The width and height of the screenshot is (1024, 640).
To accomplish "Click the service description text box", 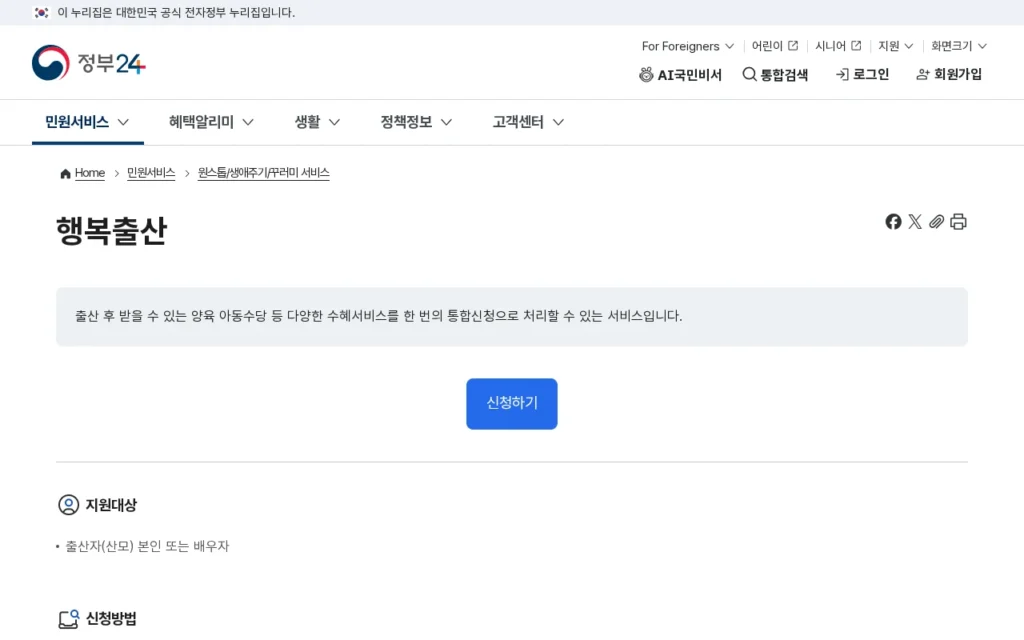I will [x=512, y=317].
